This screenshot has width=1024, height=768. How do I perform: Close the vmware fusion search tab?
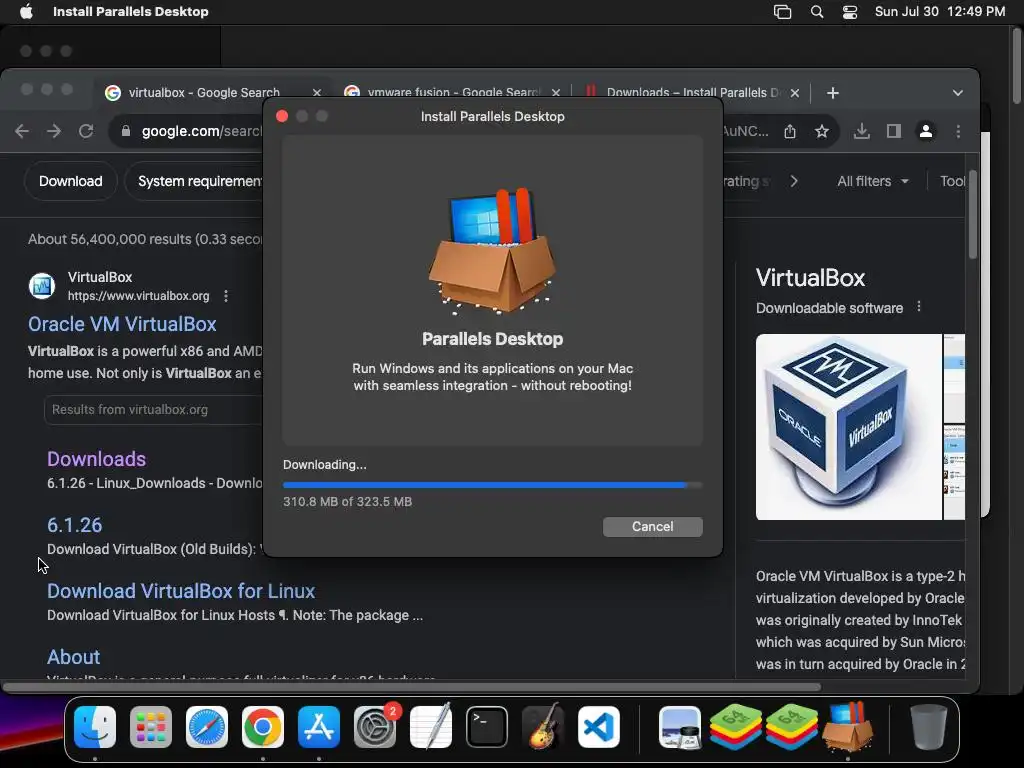pyautogui.click(x=556, y=93)
